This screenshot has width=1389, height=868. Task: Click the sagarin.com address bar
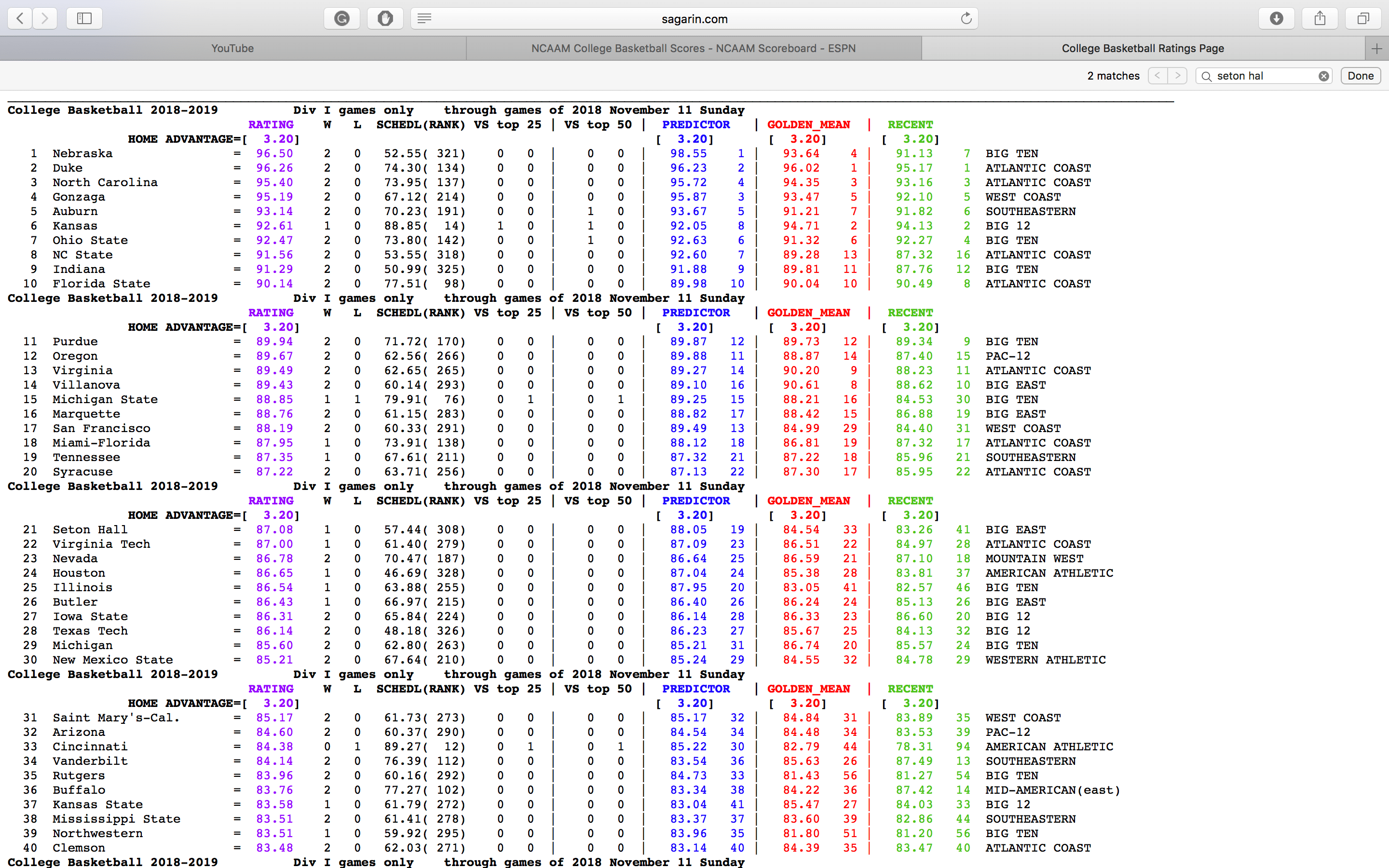click(x=694, y=18)
